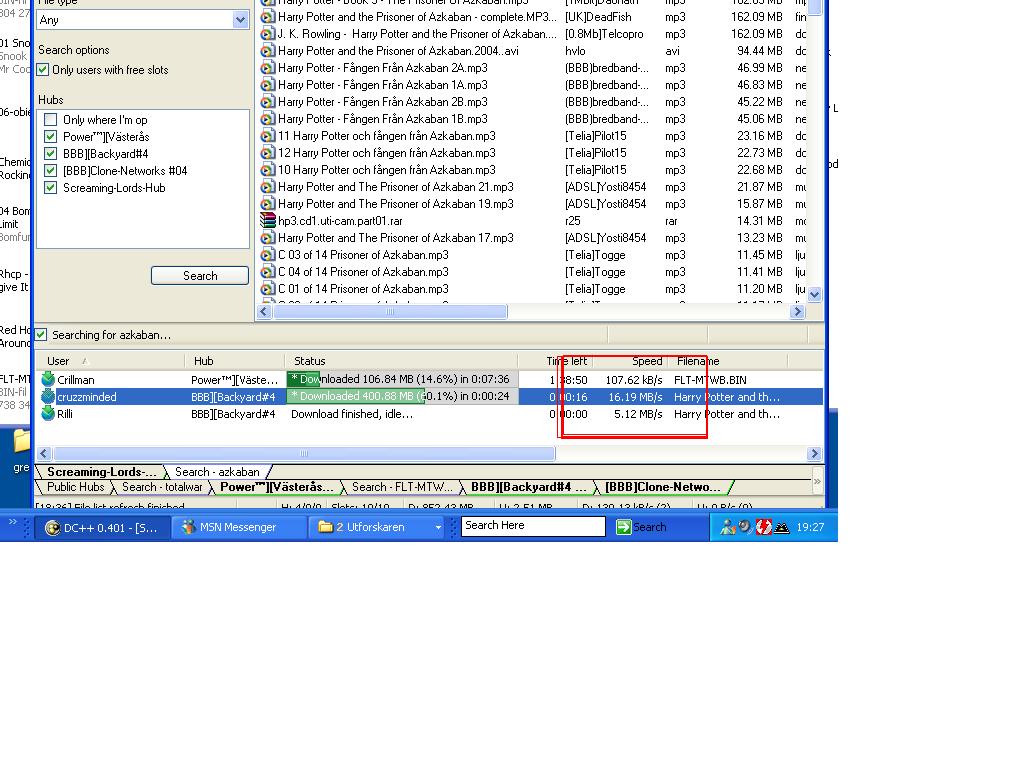1024x768 pixels.
Task: Switch to the Search - totalwar tab
Action: [x=162, y=487]
